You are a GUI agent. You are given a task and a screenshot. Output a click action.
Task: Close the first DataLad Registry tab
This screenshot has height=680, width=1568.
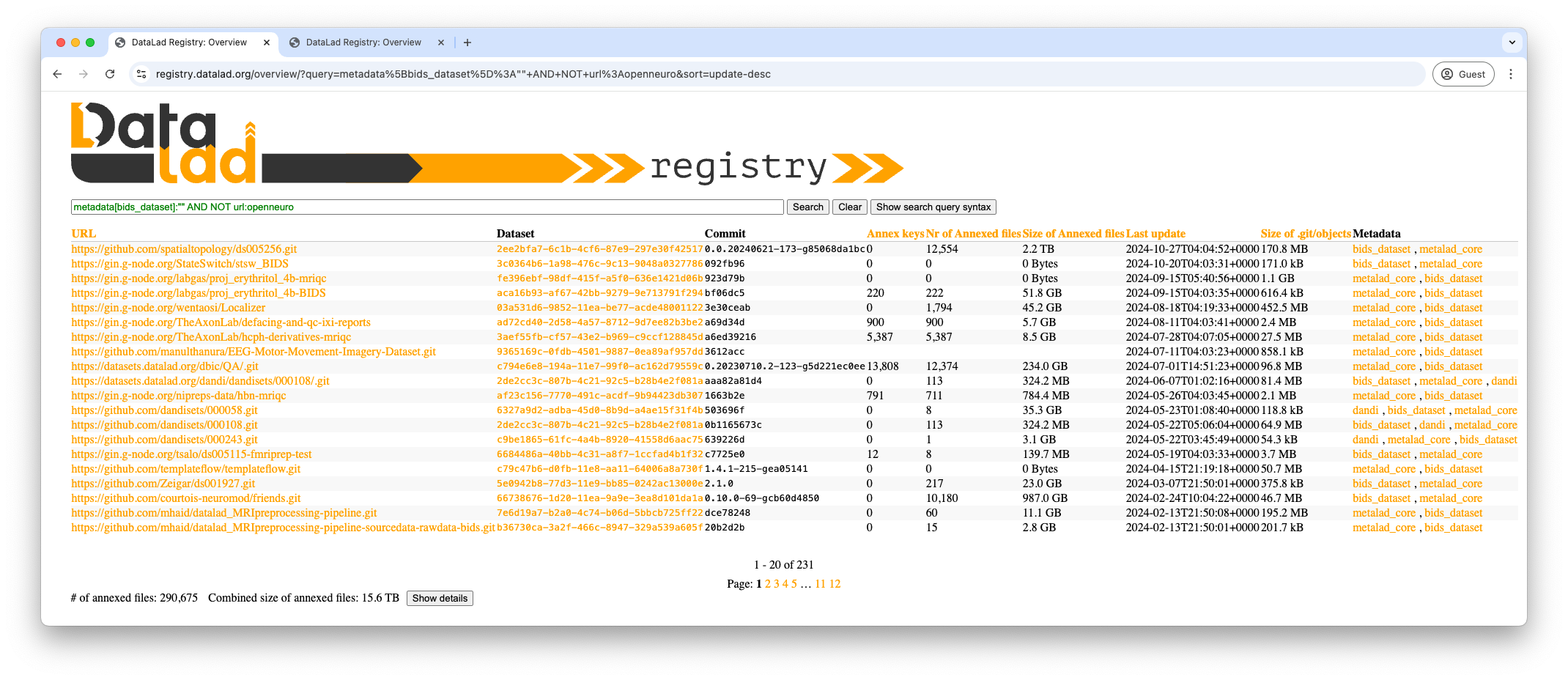pos(266,42)
